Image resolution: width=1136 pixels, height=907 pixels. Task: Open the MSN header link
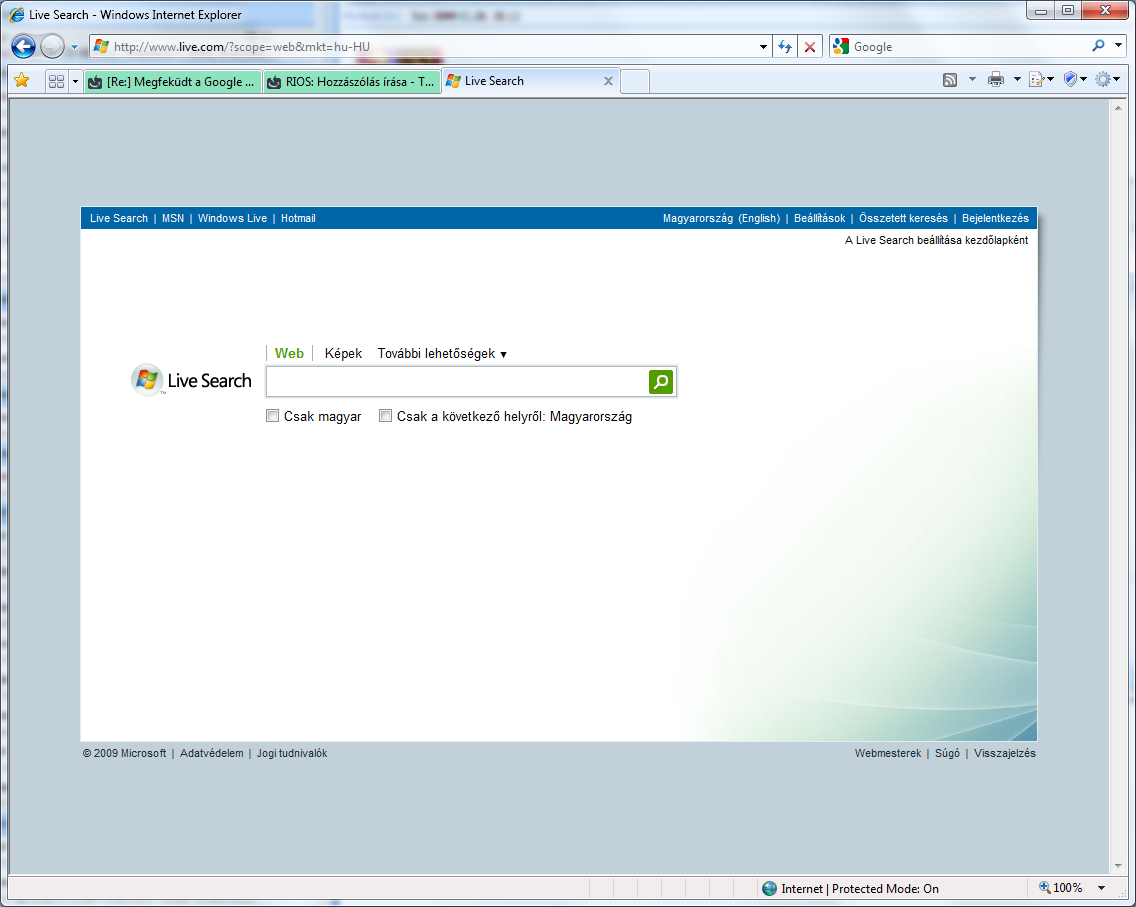[173, 218]
